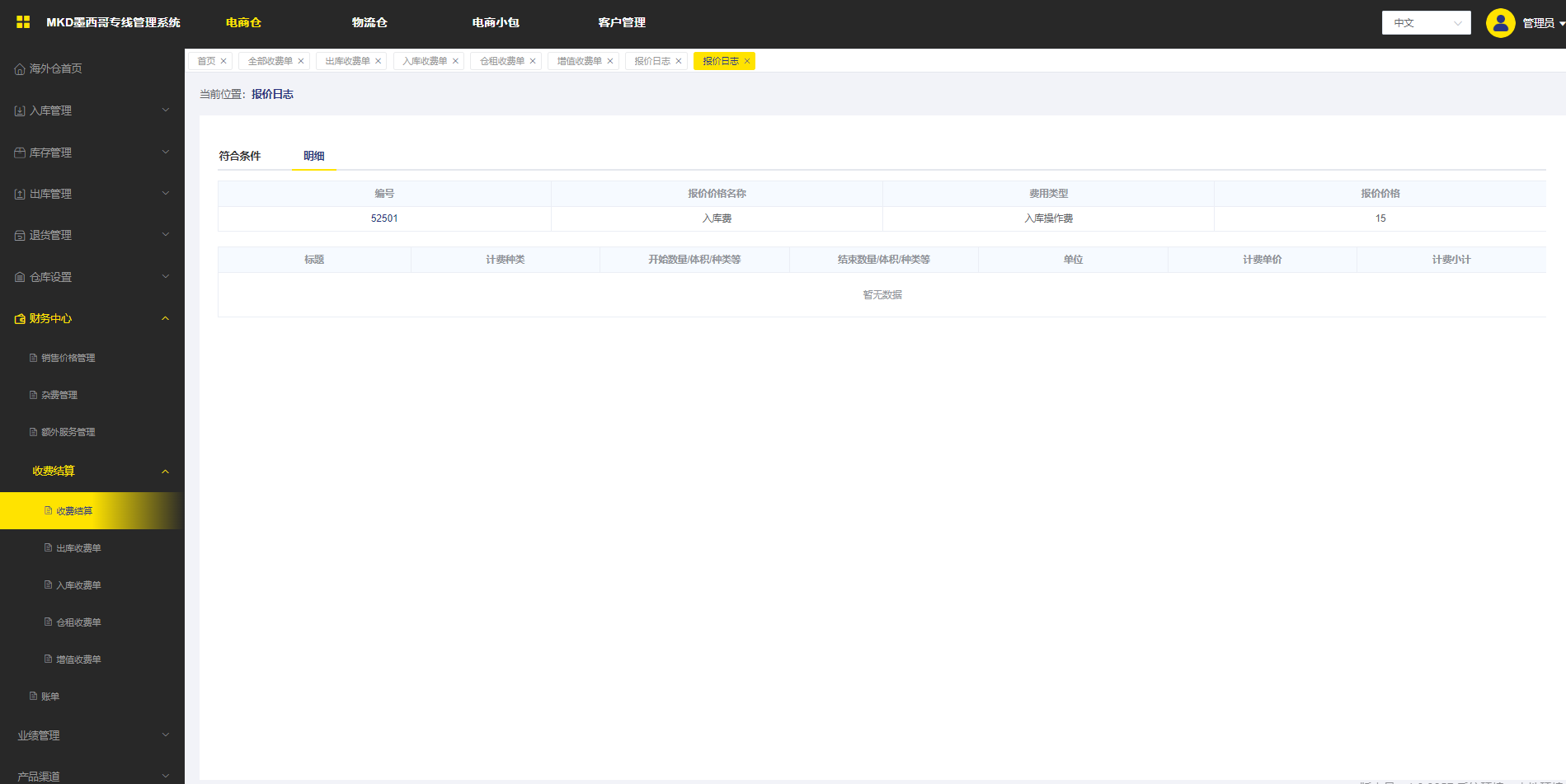Open 账单 in the sidebar
Screen dimensions: 1566x784
tap(50, 697)
